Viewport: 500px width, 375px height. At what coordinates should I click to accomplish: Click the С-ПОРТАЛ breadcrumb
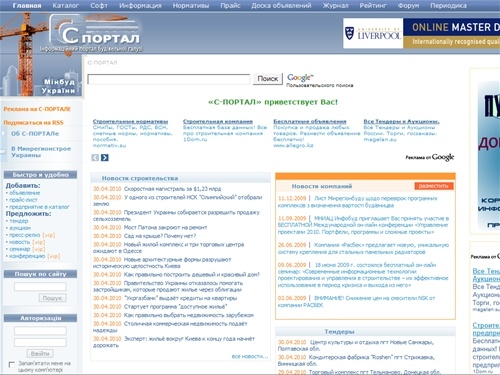click(x=102, y=62)
